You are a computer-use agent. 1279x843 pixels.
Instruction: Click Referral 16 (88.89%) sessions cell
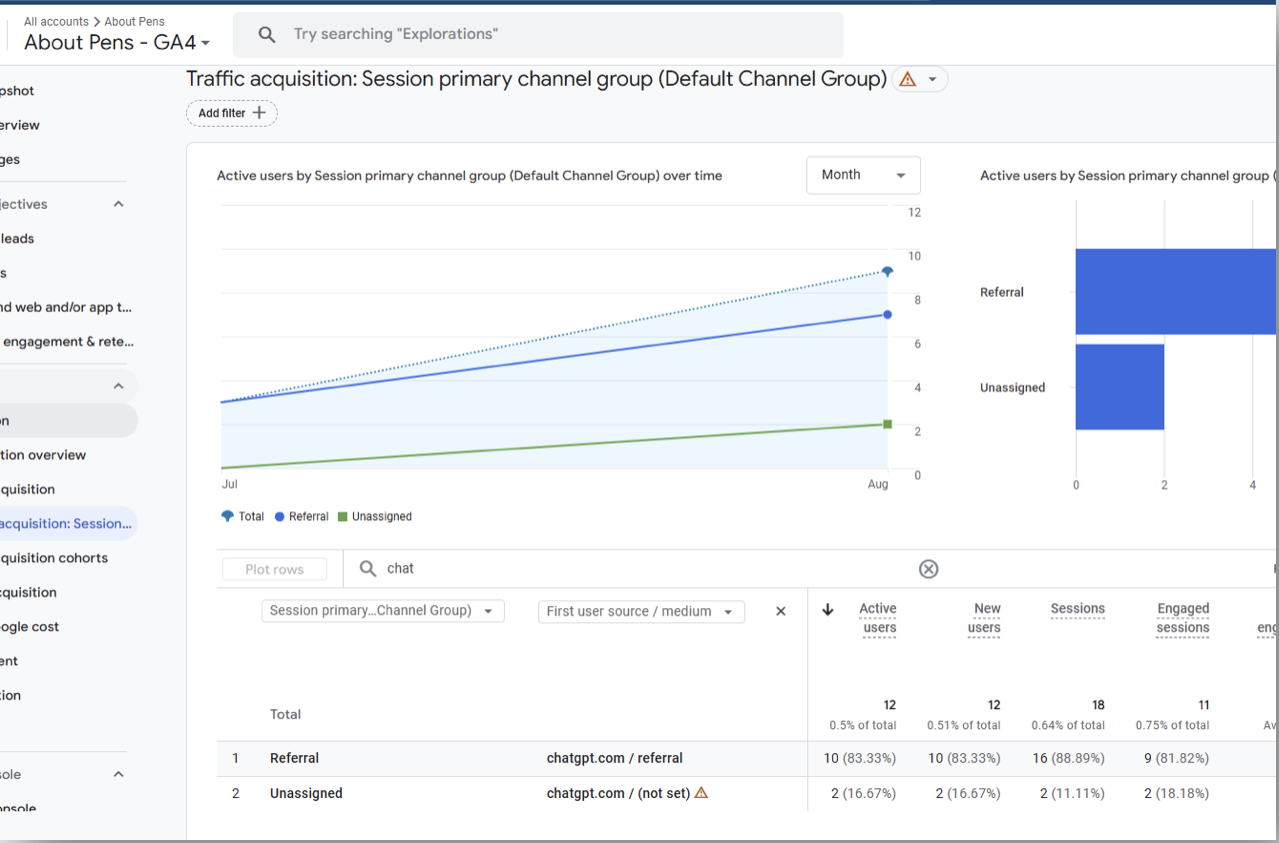click(x=1069, y=759)
